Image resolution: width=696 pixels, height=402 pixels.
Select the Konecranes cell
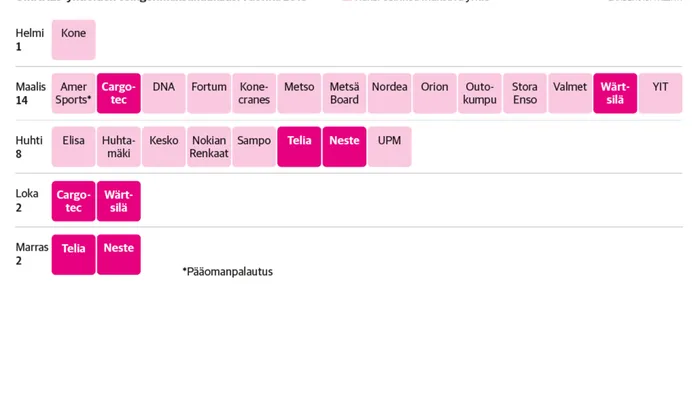(254, 93)
